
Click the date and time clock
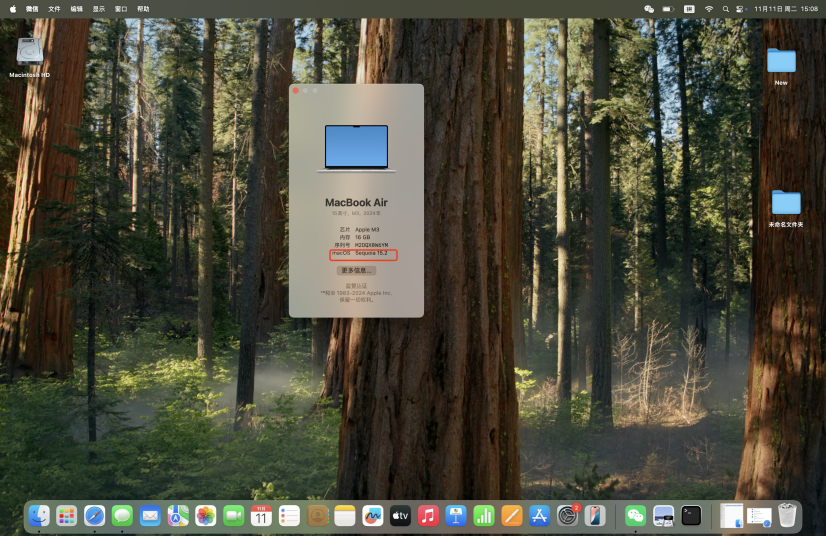tap(786, 9)
